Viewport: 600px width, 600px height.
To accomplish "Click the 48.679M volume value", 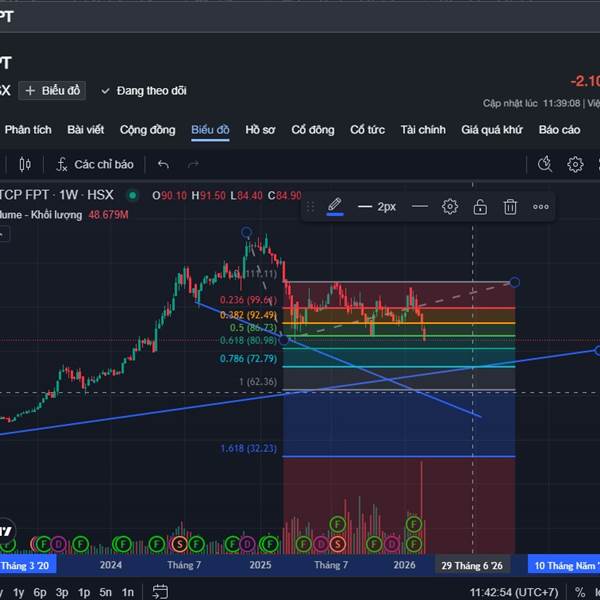I will pyautogui.click(x=108, y=215).
